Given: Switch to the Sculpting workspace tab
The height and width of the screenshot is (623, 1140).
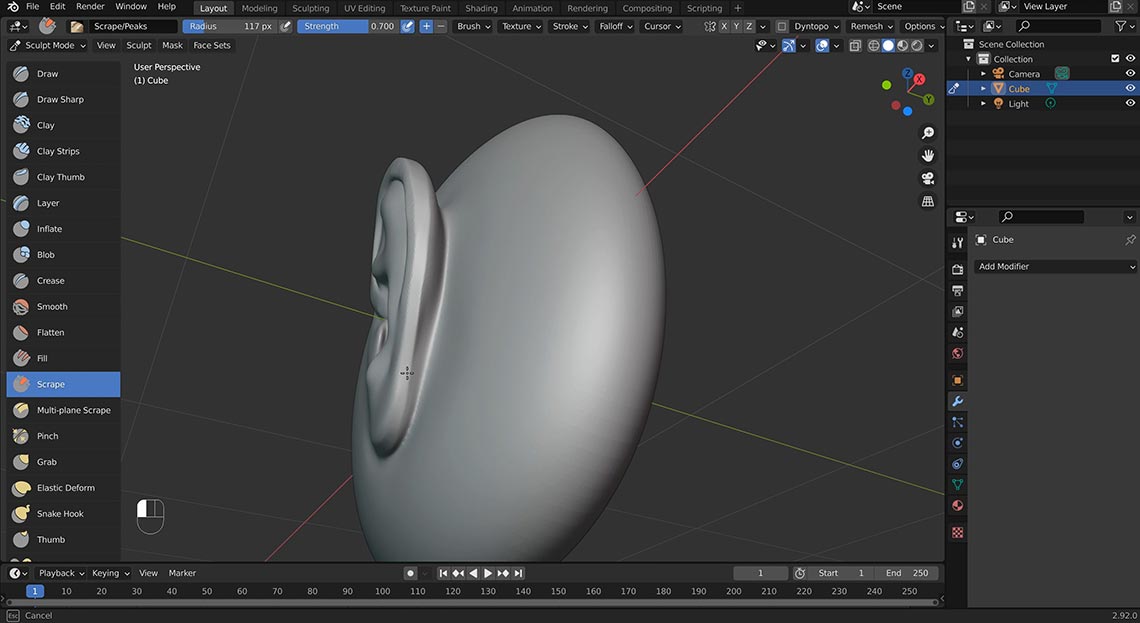Looking at the screenshot, I should pos(310,8).
